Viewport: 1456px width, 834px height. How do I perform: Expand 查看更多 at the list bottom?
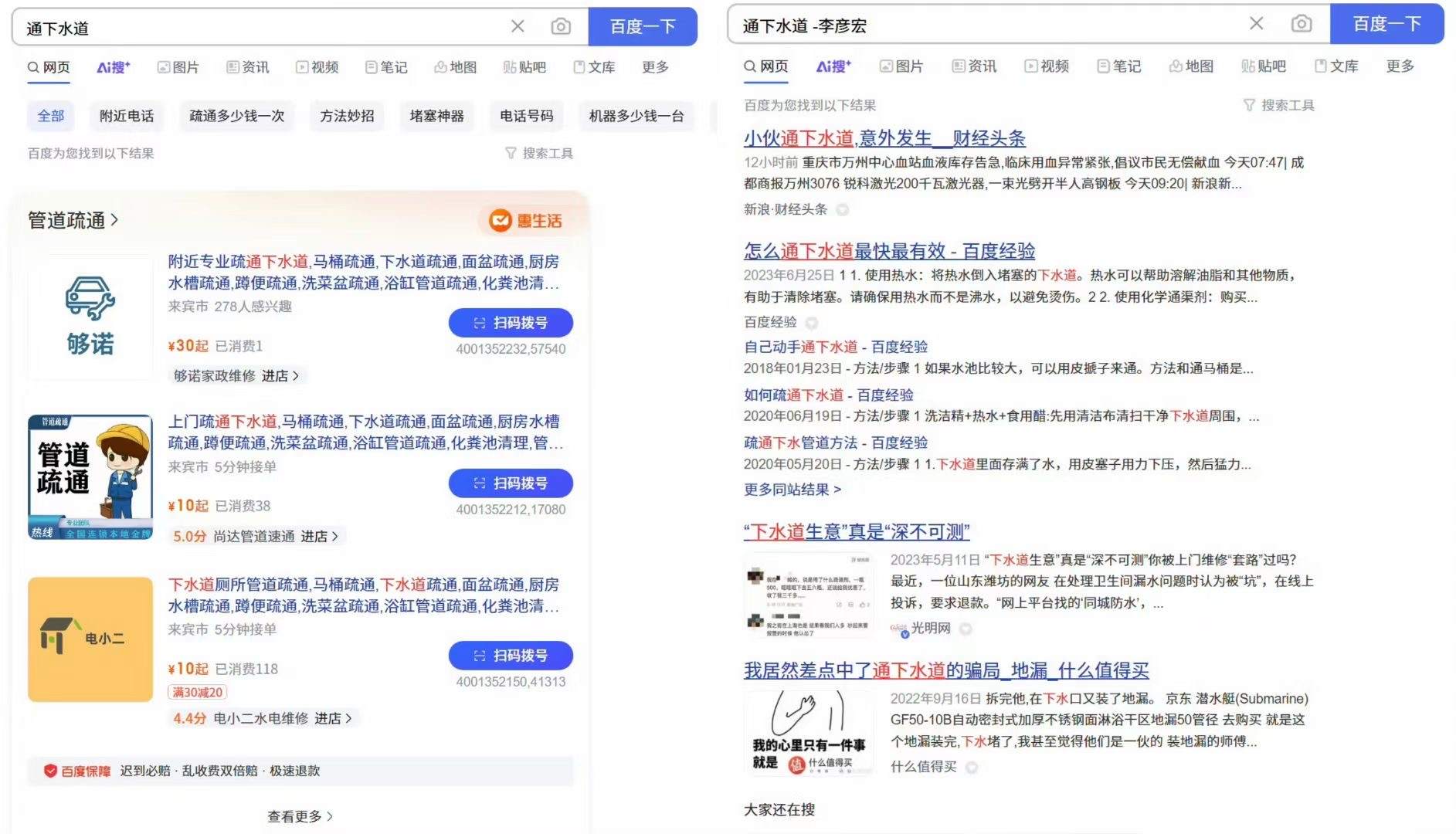click(300, 816)
